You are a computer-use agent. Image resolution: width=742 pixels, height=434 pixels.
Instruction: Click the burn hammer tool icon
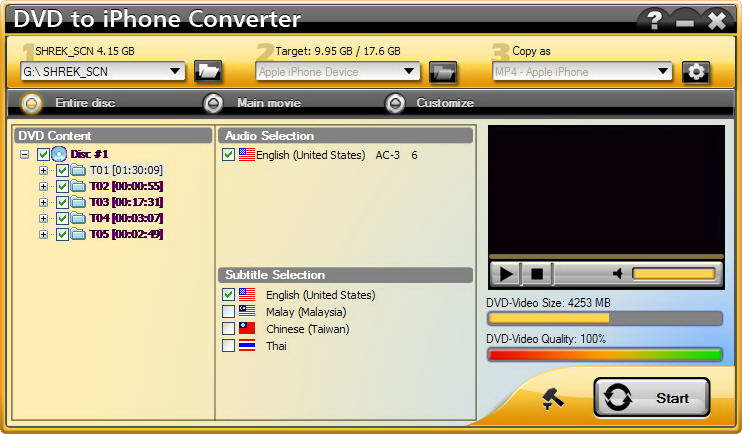coord(552,398)
